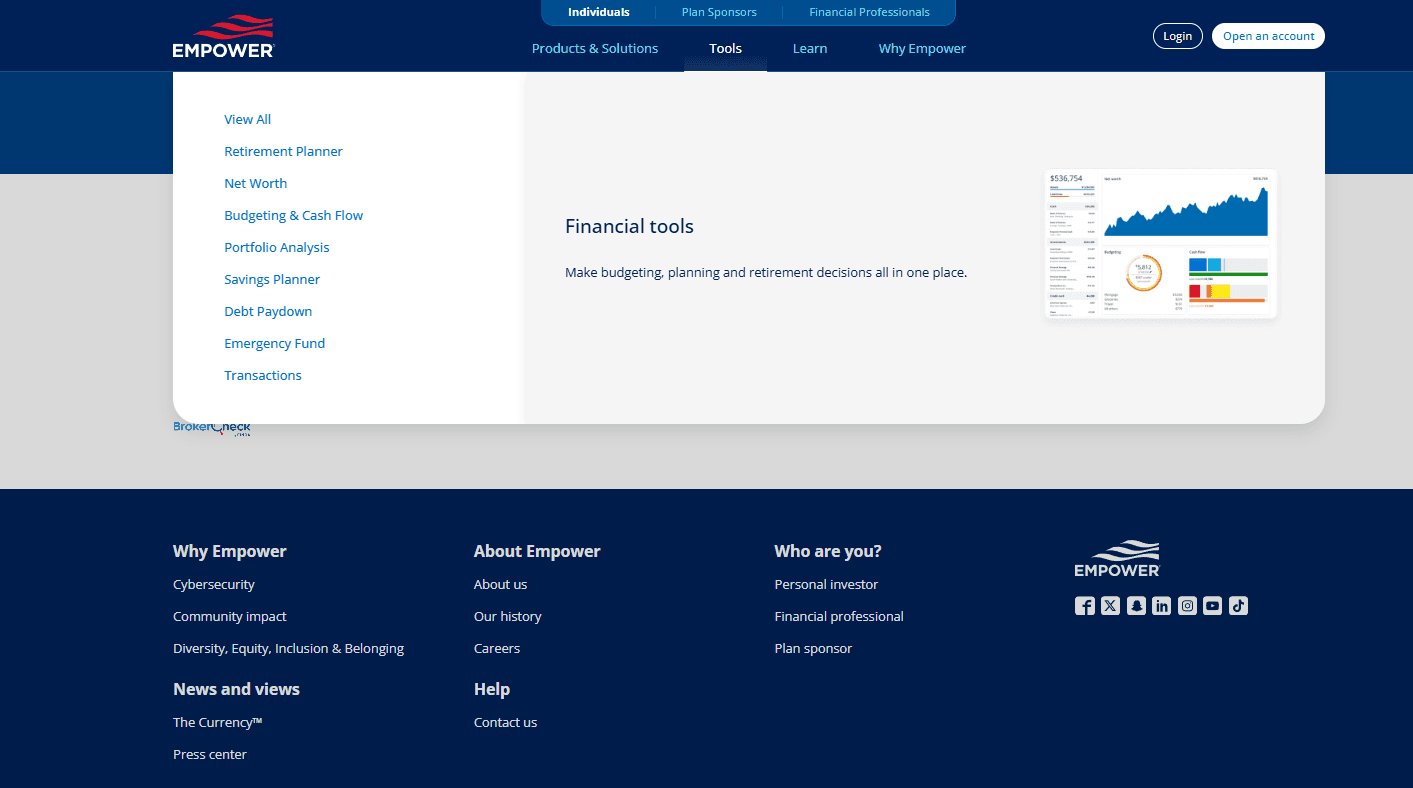
Task: Open Retirement Planner from the Tools menu
Action: click(x=283, y=151)
